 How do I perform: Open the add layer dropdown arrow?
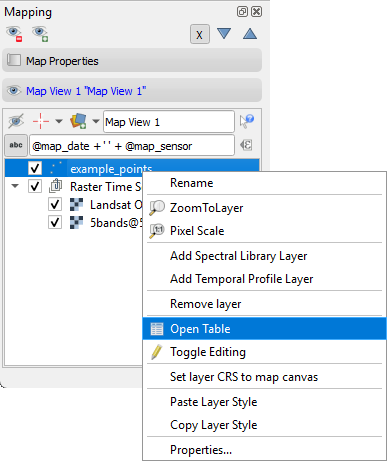[x=96, y=121]
